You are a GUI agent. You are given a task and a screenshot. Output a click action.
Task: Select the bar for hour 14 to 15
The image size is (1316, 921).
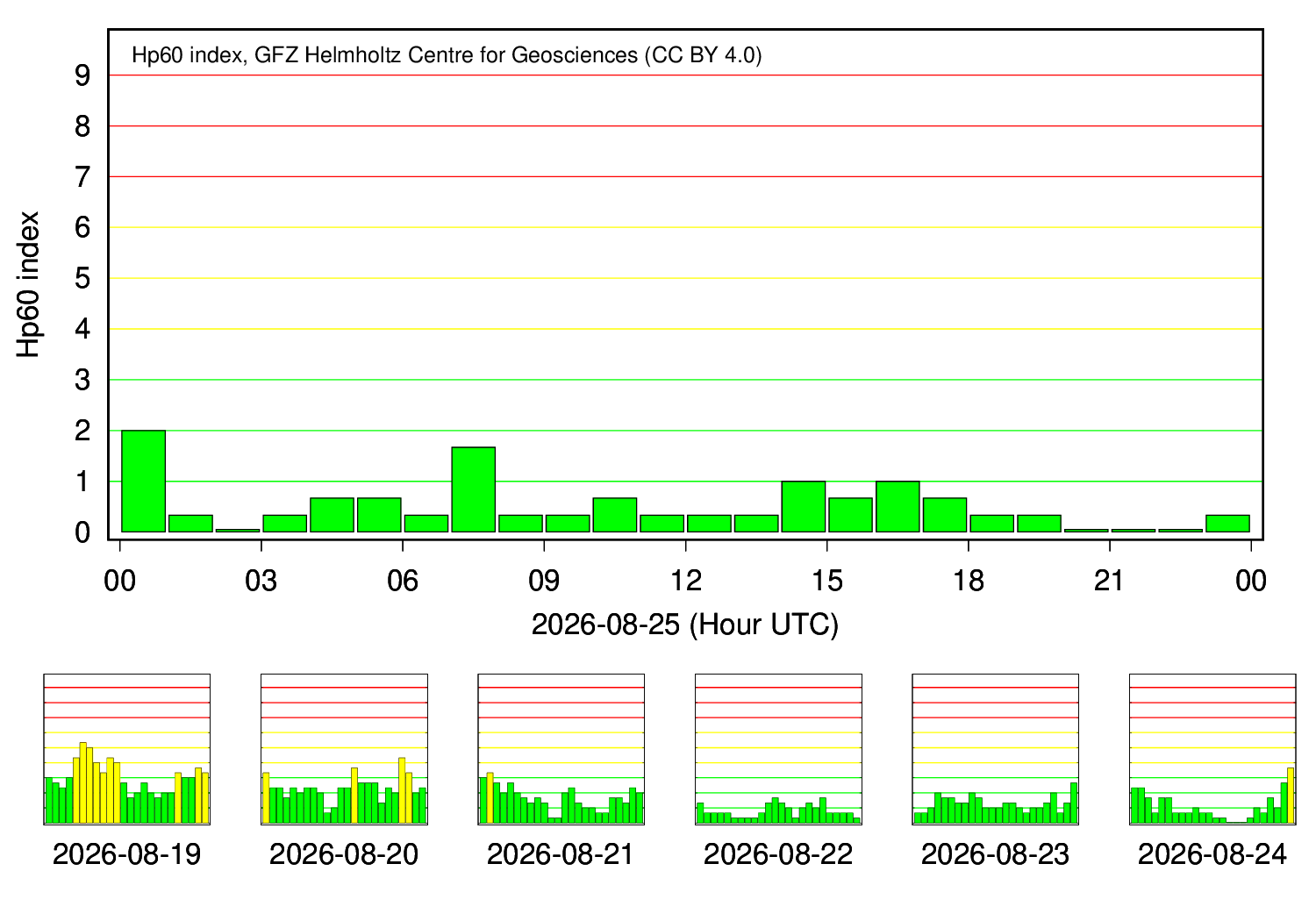coord(804,506)
